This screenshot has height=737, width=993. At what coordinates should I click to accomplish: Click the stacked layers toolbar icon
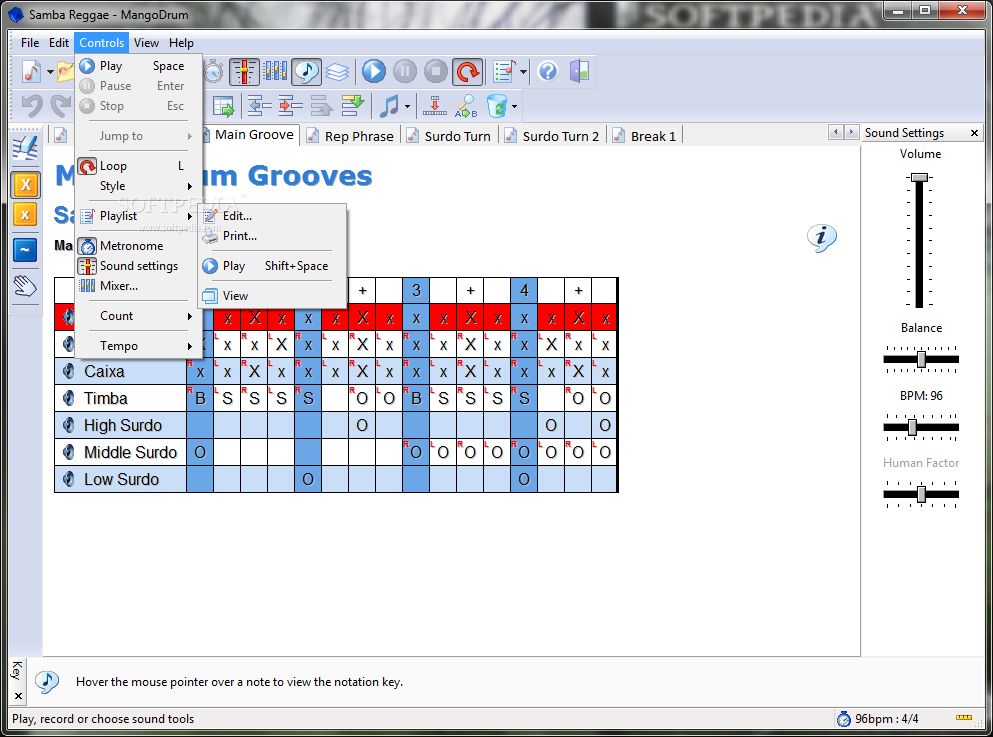click(337, 72)
